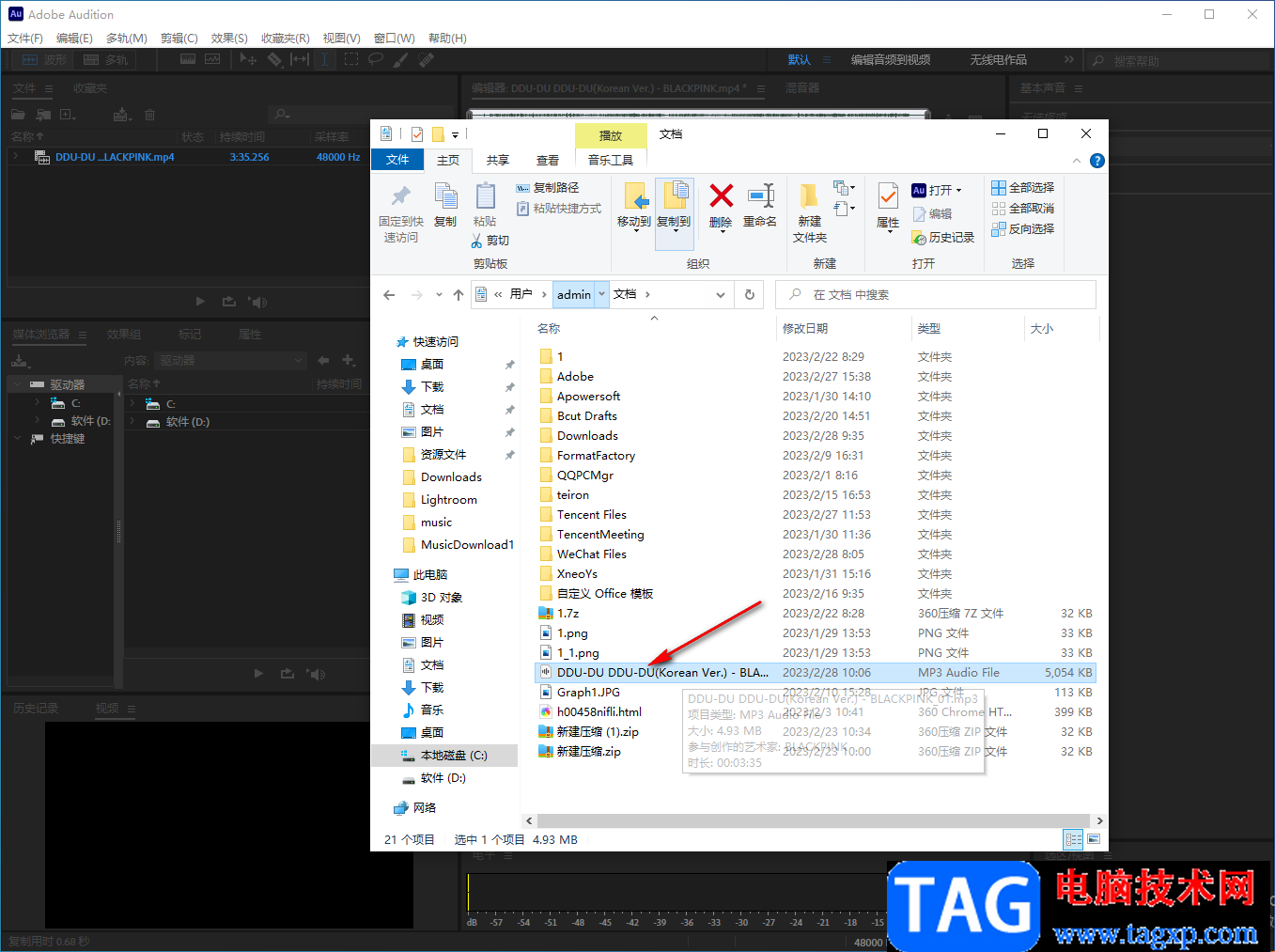Open Audition Effects menu
The width and height of the screenshot is (1275, 952).
coord(229,39)
